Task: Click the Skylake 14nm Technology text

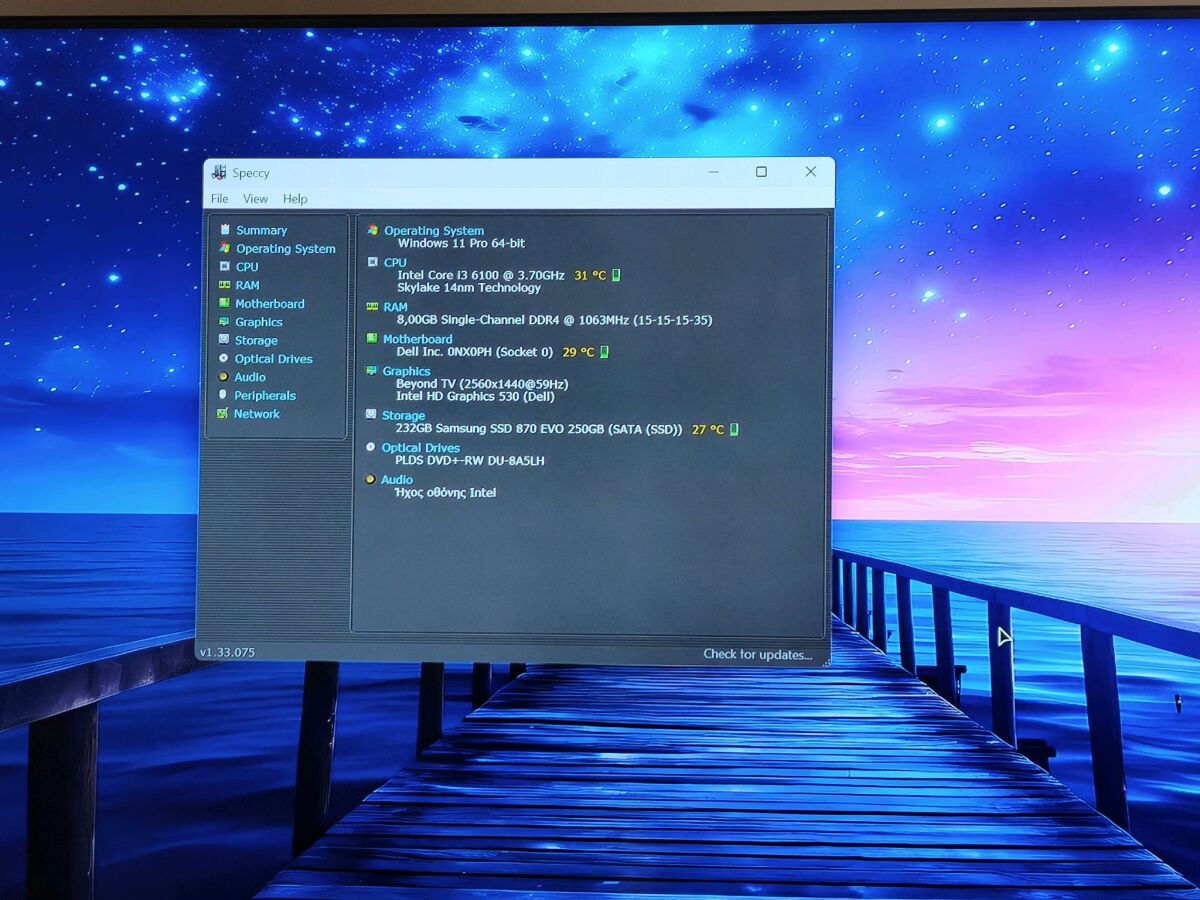Action: click(469, 287)
